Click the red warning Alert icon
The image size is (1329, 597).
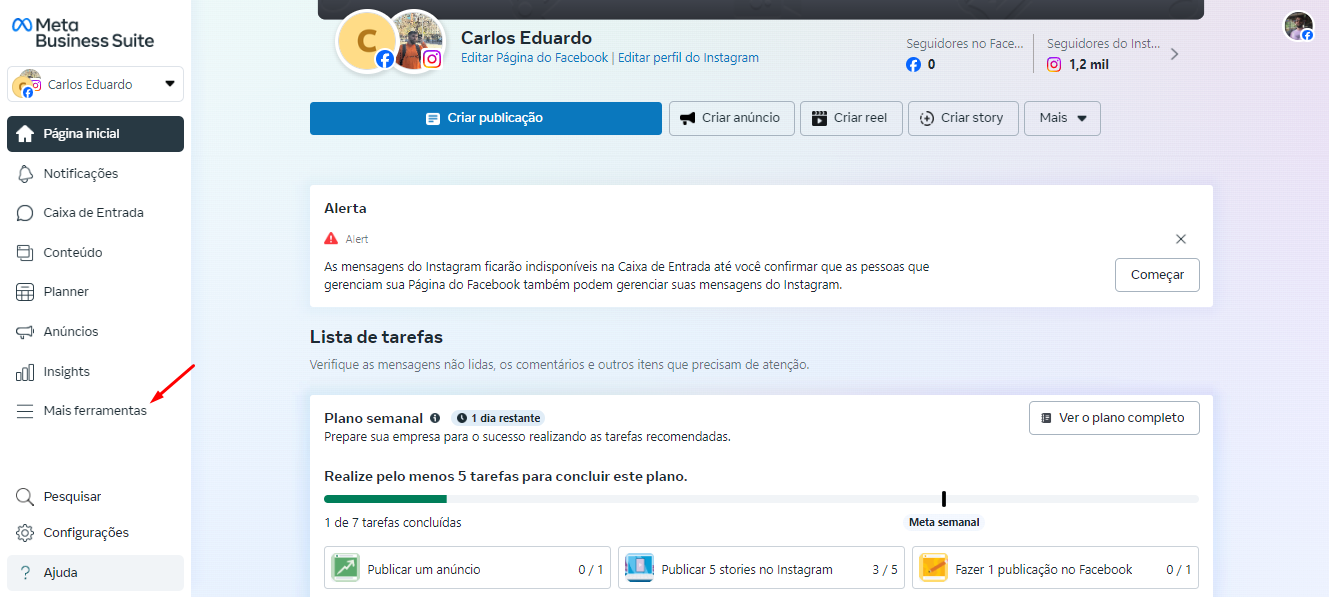331,239
